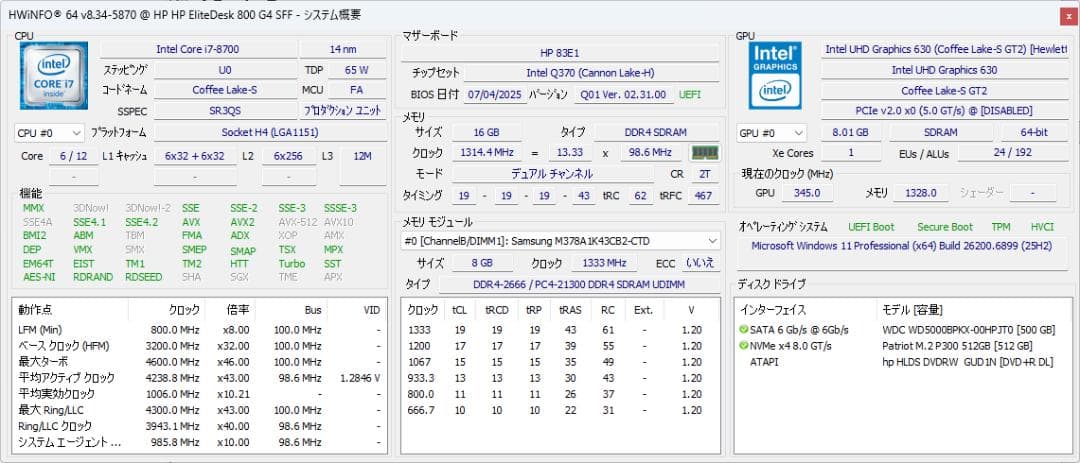This screenshot has width=1080, height=463.
Task: Click the NVMe x4 green status icon
Action: click(x=743, y=346)
